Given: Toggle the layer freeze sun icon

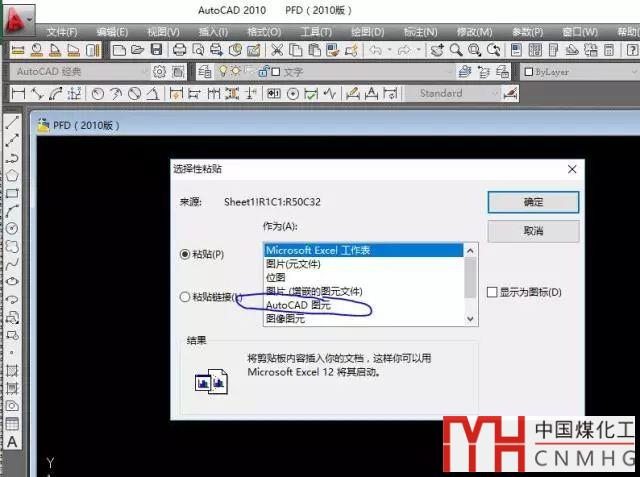Looking at the screenshot, I should [x=236, y=72].
